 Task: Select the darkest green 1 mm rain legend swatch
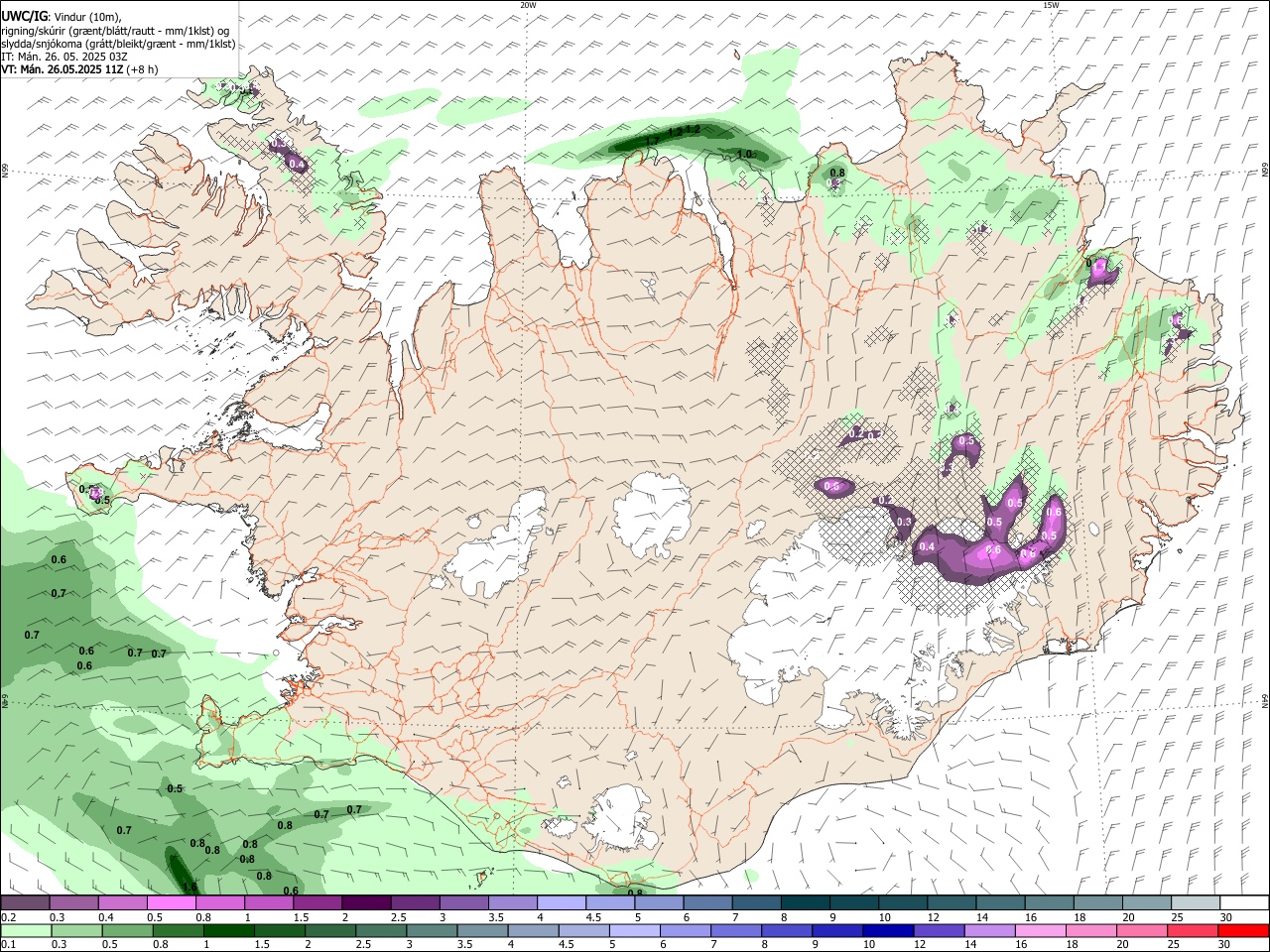coord(228,930)
